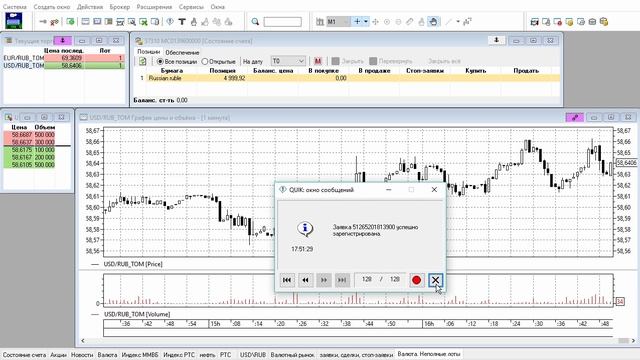
Task: Open the Расширения menu
Action: pyautogui.click(x=154, y=7)
